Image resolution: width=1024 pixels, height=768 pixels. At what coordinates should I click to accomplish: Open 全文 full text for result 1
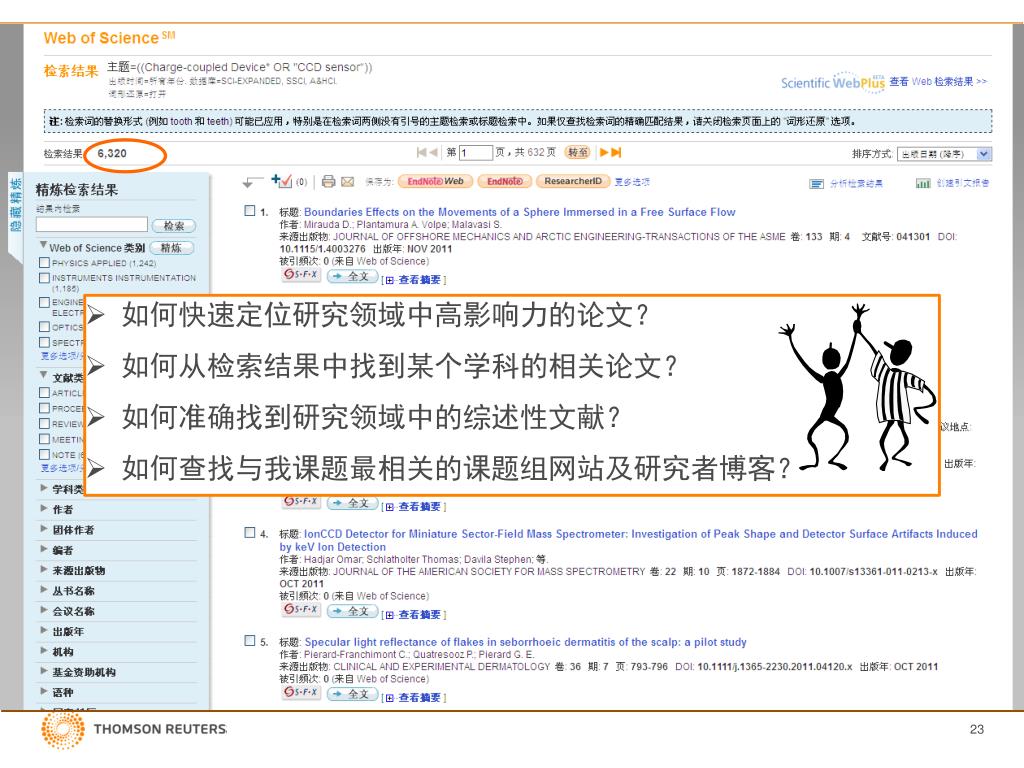coord(352,277)
